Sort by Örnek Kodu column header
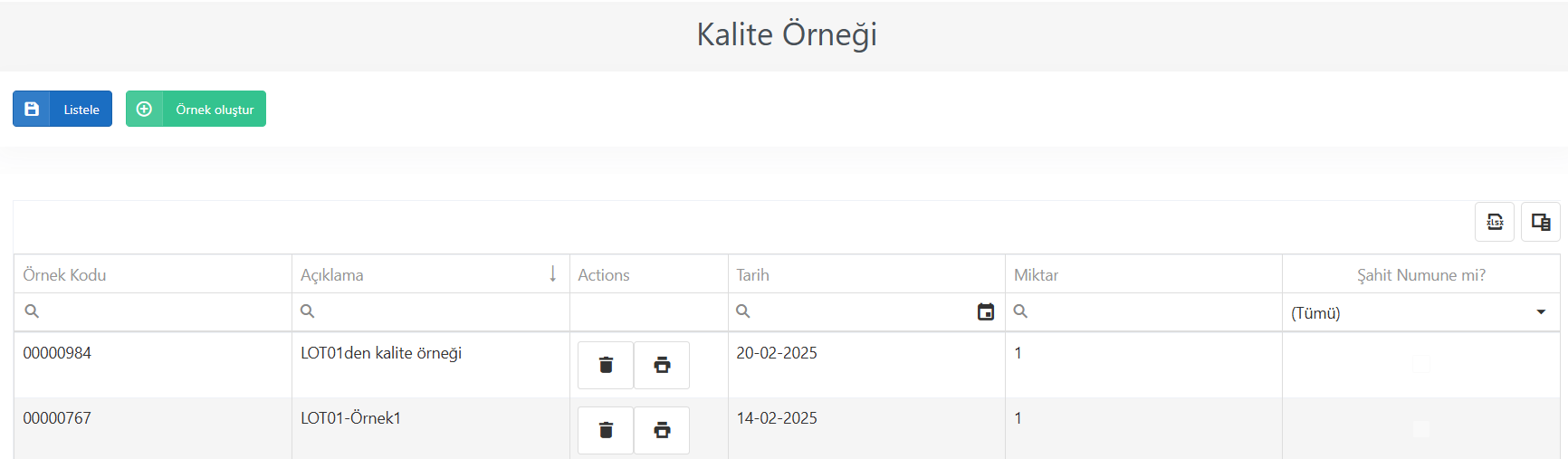This screenshot has height=459, width=1568. [x=64, y=274]
